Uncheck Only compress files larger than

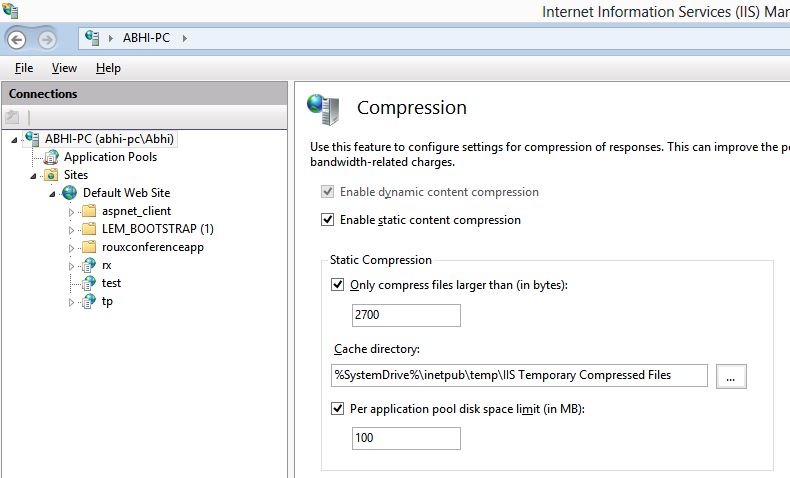coord(338,285)
